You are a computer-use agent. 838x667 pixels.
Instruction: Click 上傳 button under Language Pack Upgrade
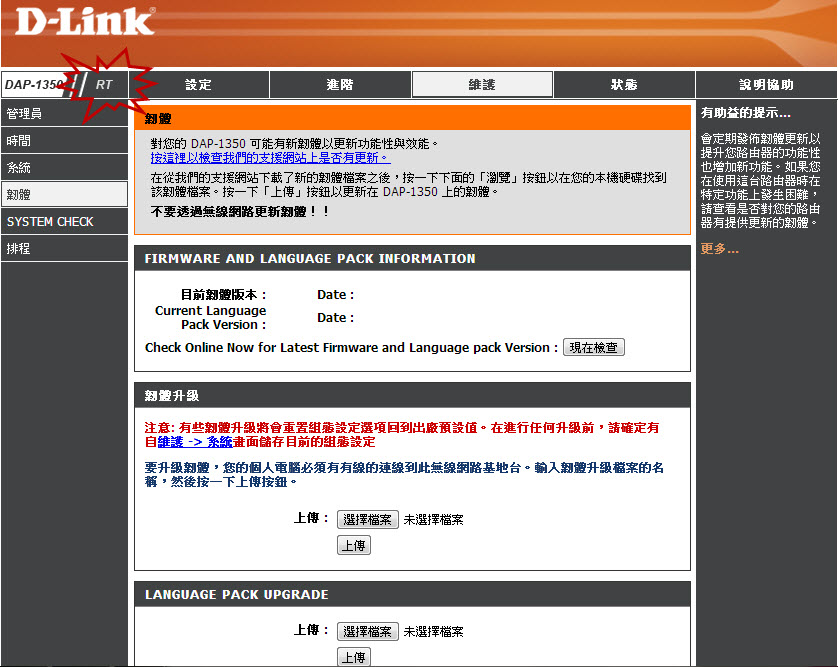pyautogui.click(x=354, y=657)
